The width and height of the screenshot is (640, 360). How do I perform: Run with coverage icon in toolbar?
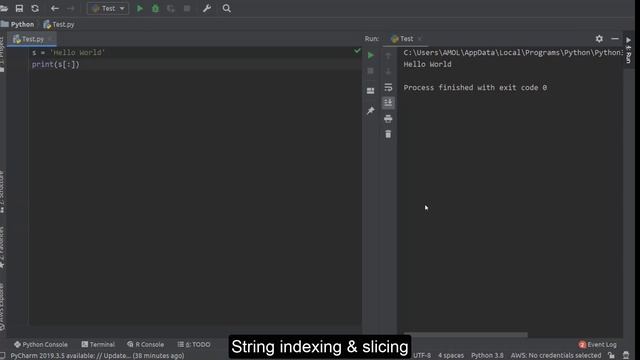pyautogui.click(x=171, y=8)
